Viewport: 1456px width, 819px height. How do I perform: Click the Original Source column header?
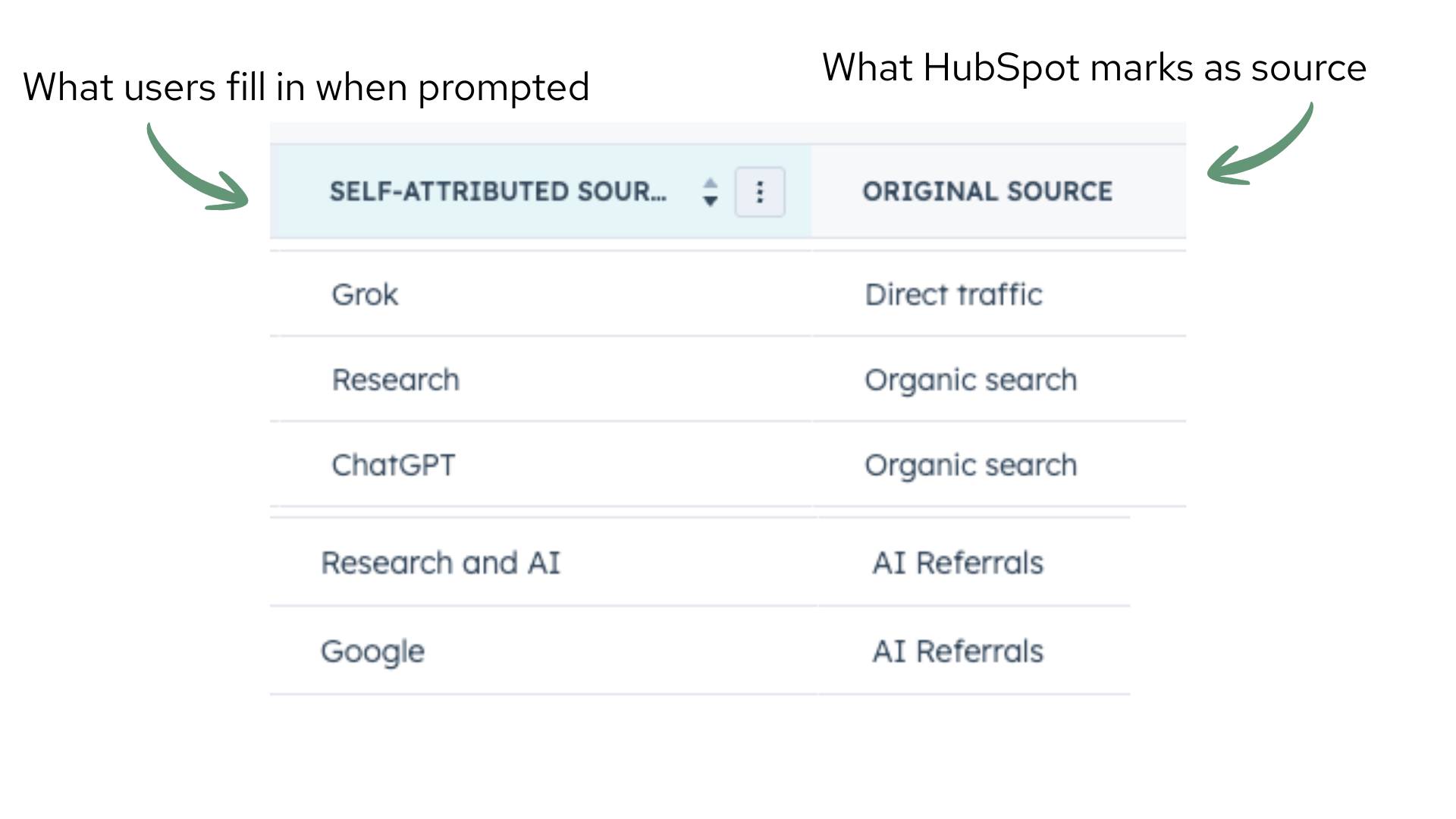(x=987, y=192)
